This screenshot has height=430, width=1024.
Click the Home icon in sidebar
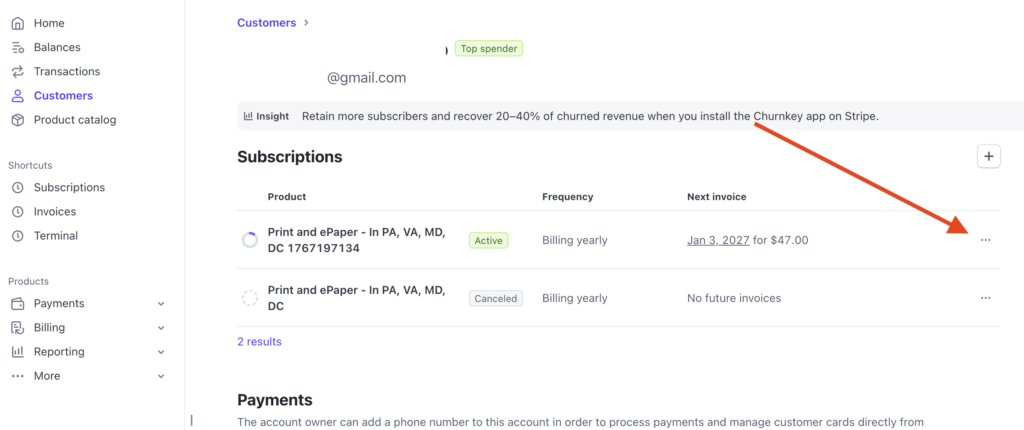pyautogui.click(x=17, y=23)
